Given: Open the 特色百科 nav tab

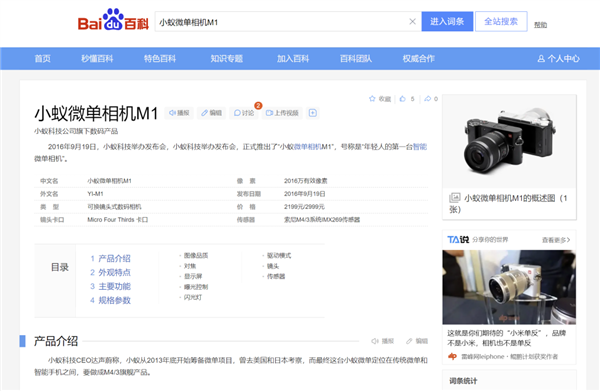Looking at the screenshot, I should (x=160, y=59).
